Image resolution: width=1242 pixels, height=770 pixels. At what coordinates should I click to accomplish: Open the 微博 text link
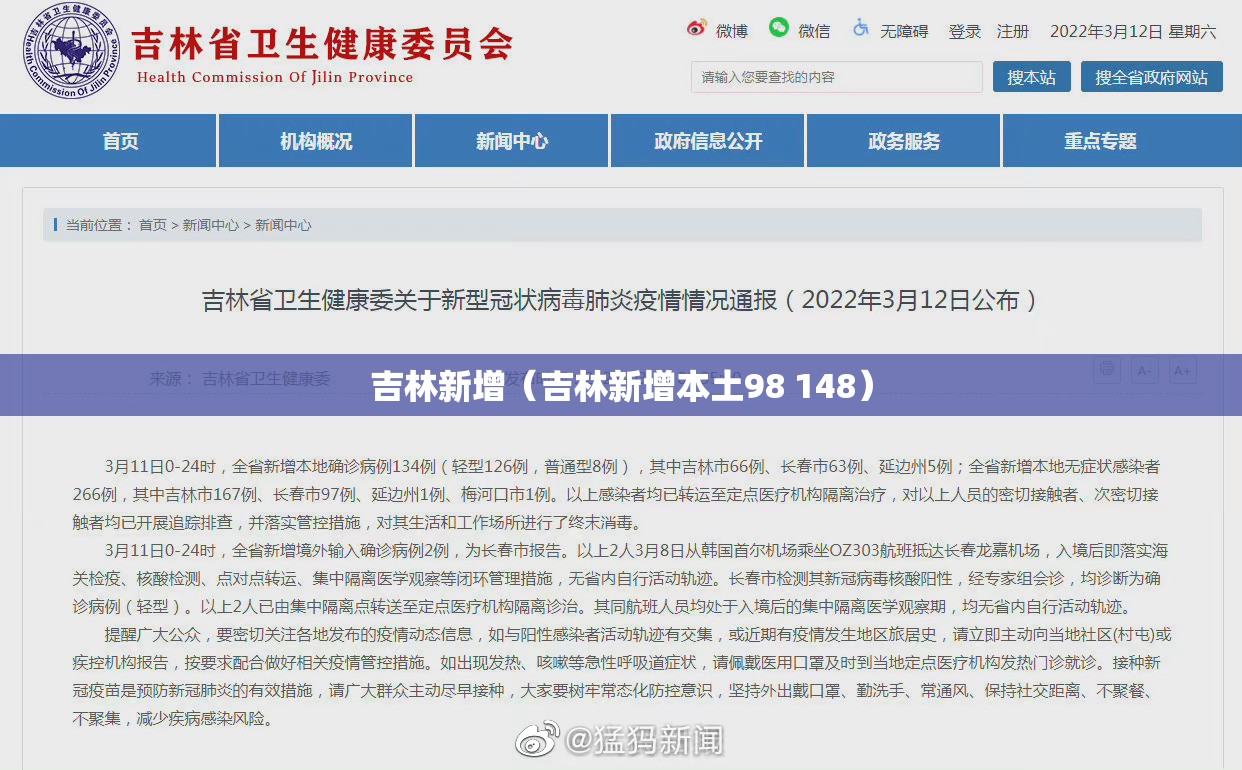732,31
